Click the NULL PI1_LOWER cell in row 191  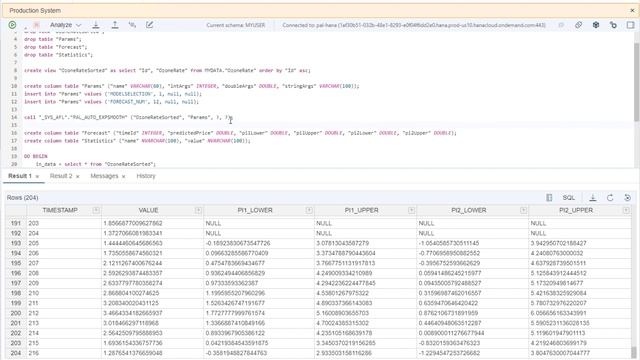259,223
